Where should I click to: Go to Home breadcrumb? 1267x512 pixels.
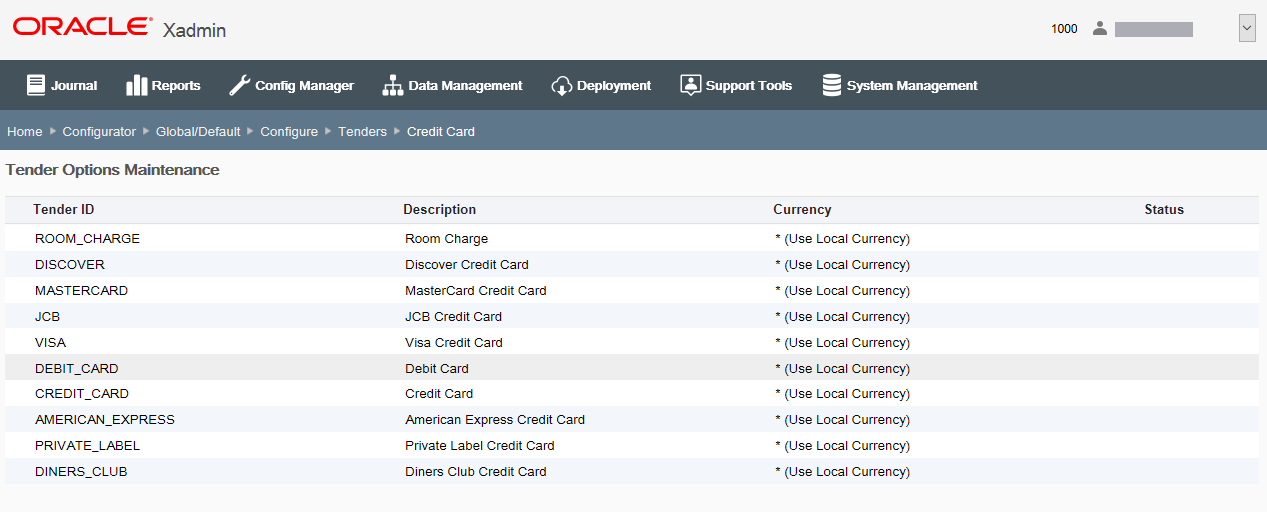tap(25, 131)
